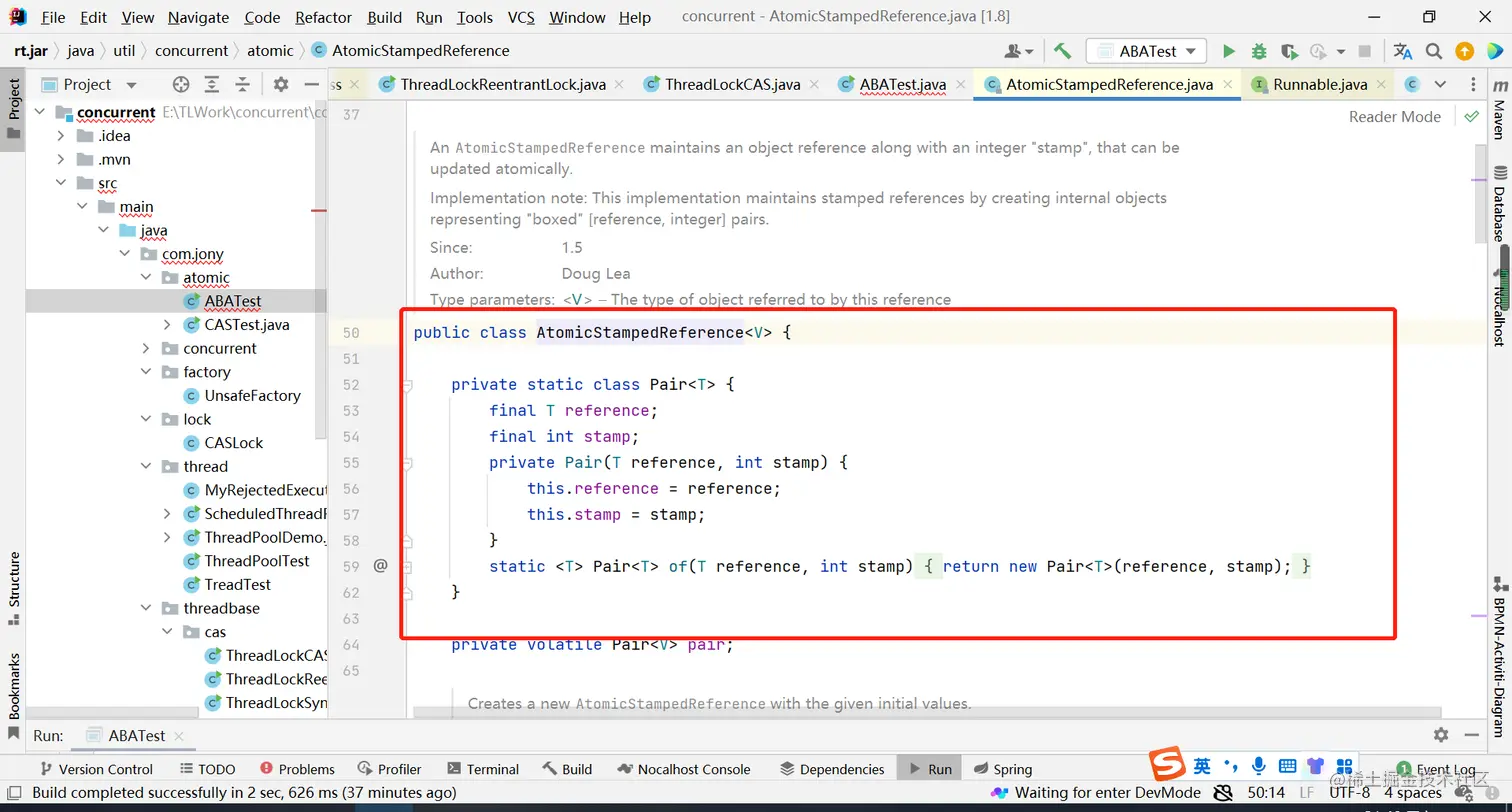Expand the CASTest.java node

[167, 325]
